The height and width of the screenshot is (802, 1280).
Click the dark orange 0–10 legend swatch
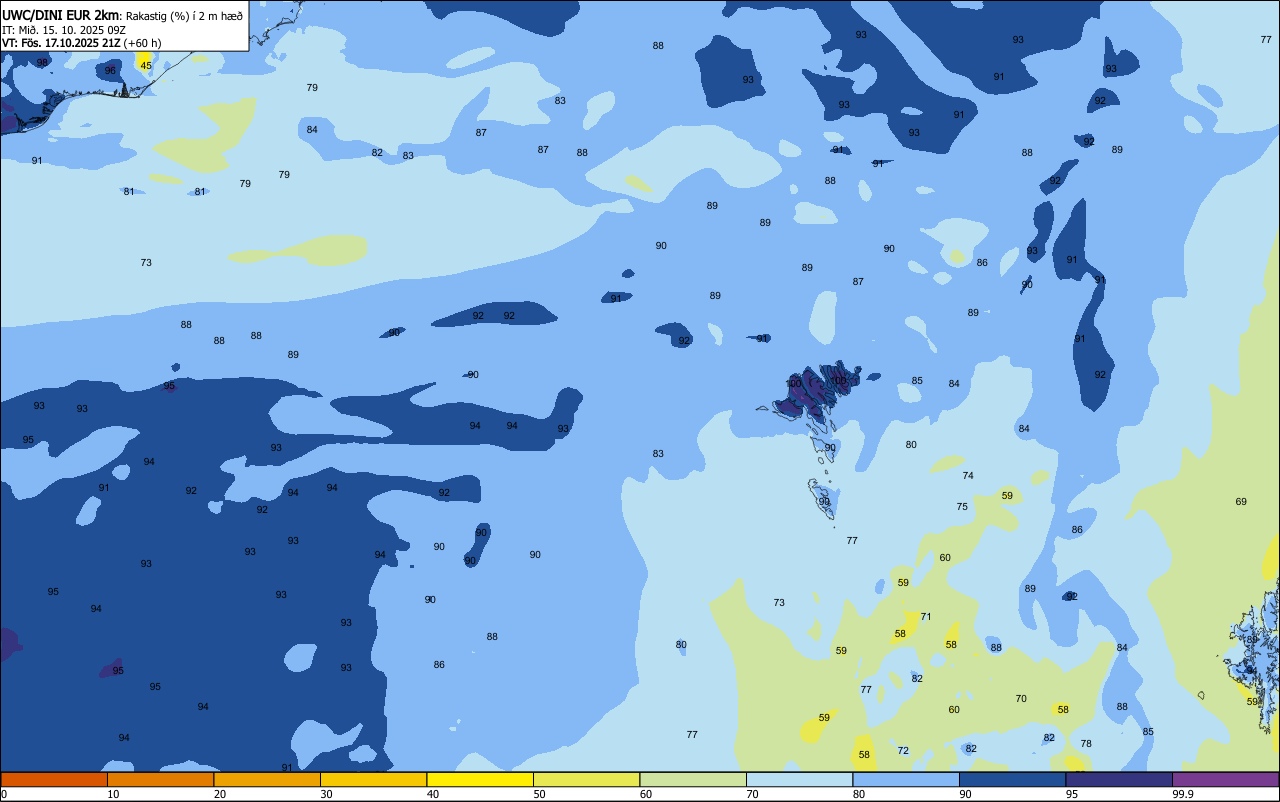[x=54, y=779]
